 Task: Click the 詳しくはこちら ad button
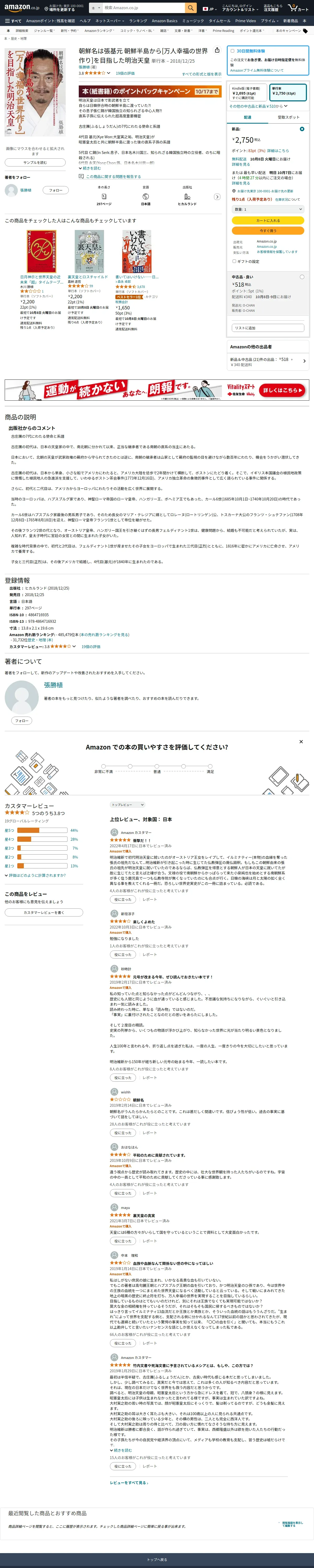(x=282, y=390)
